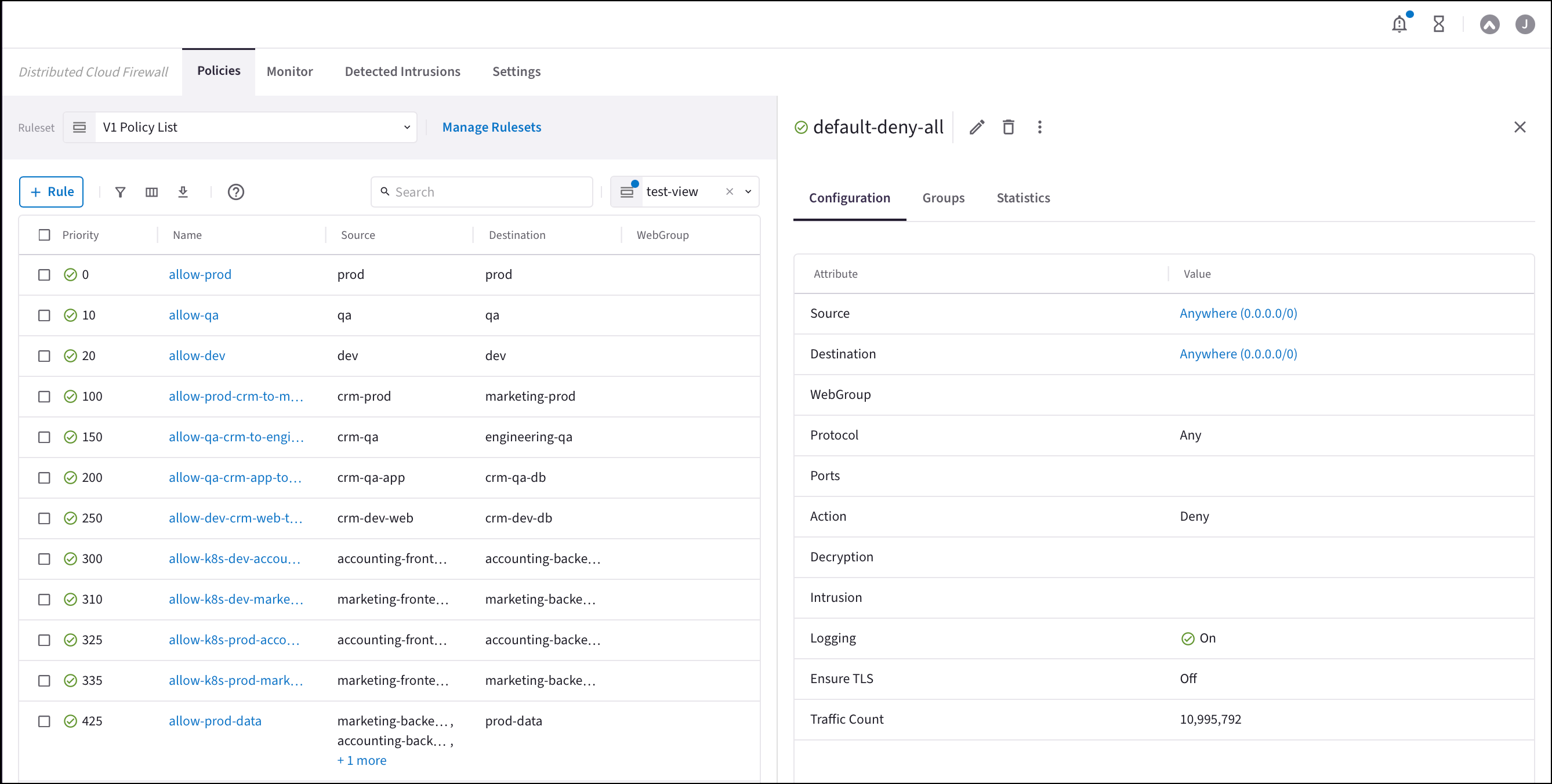Open the column chooser icon
1552x784 pixels.
[152, 193]
